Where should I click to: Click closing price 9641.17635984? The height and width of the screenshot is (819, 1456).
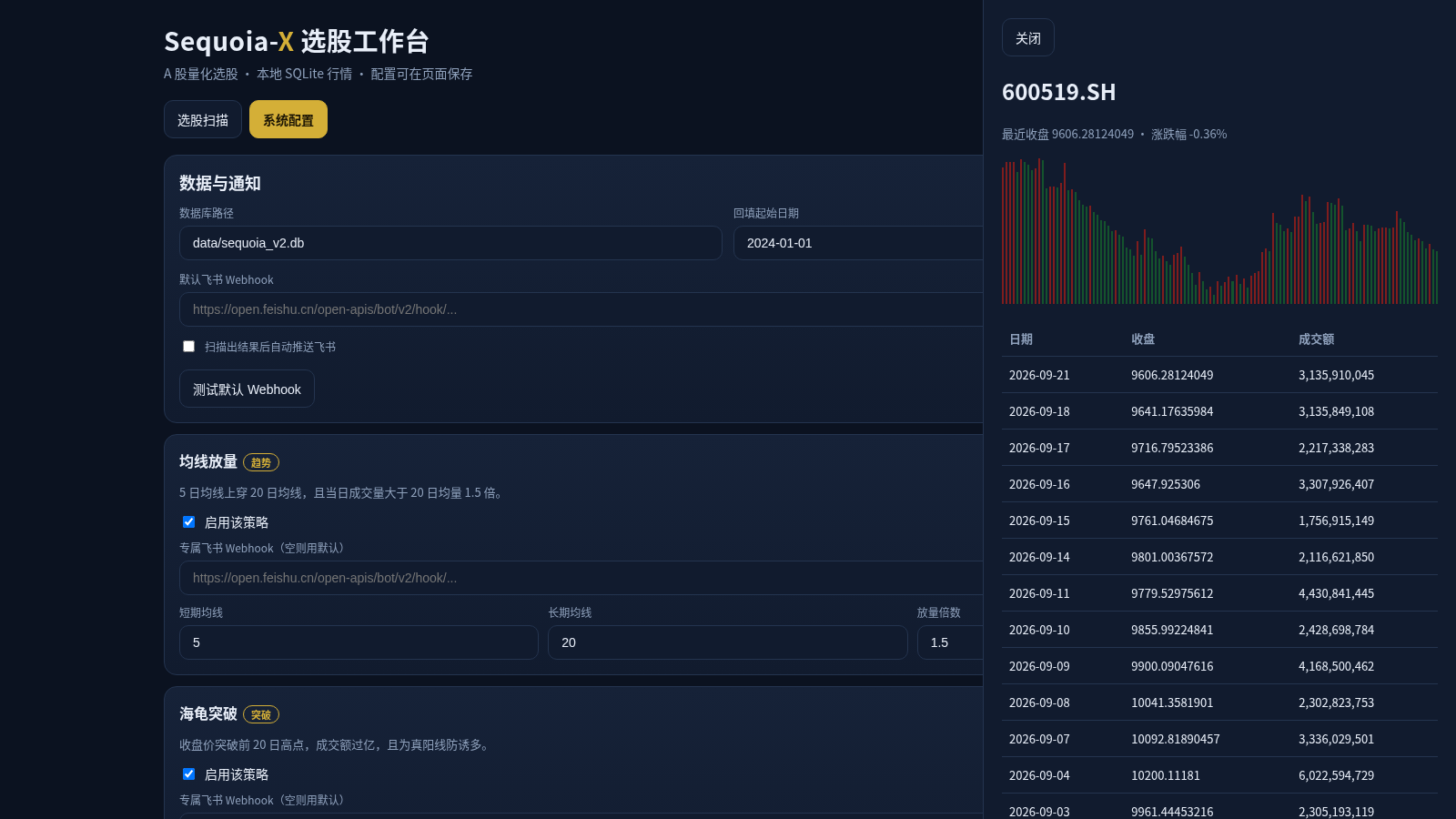(1172, 411)
